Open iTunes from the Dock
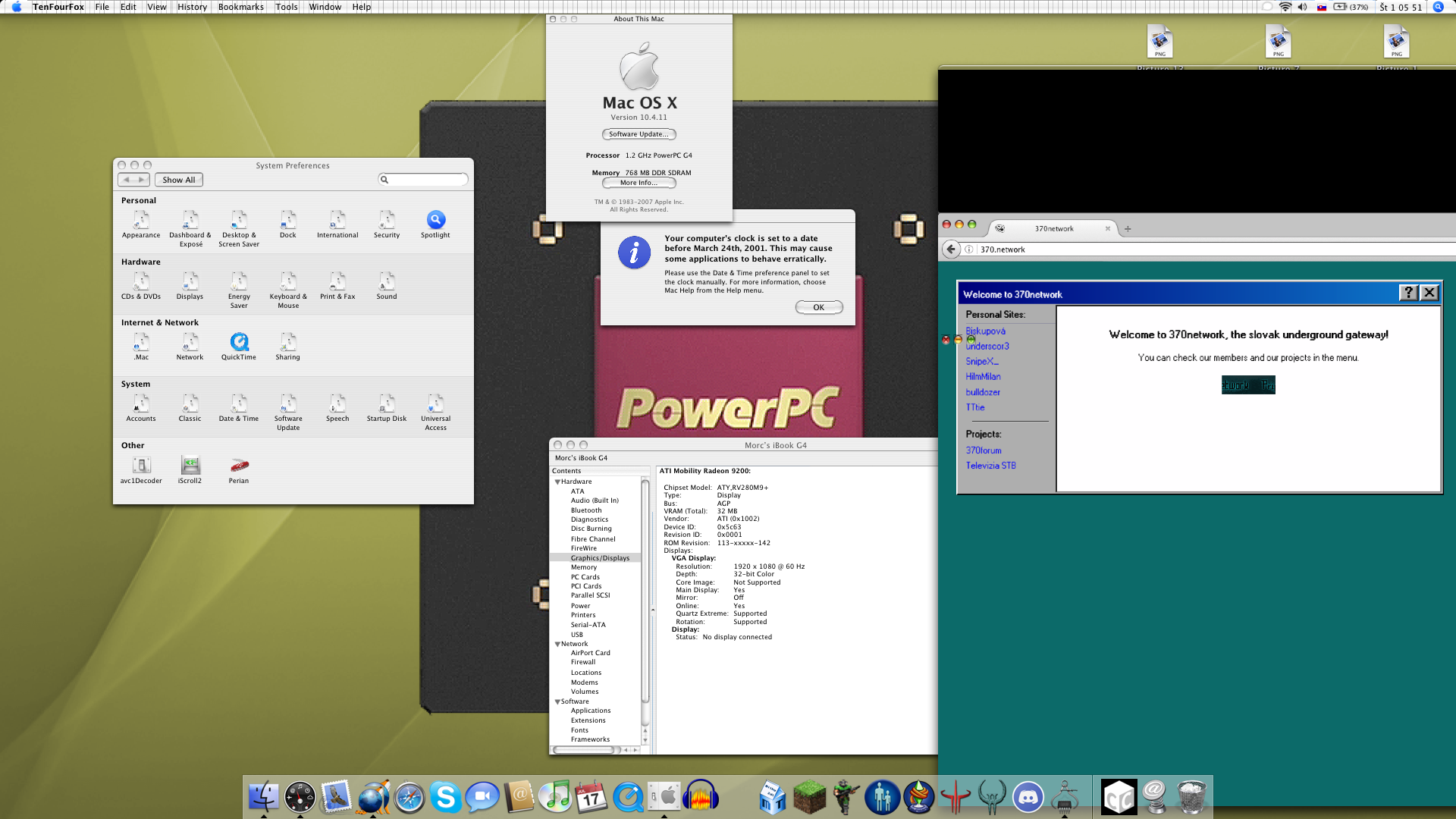 [555, 797]
